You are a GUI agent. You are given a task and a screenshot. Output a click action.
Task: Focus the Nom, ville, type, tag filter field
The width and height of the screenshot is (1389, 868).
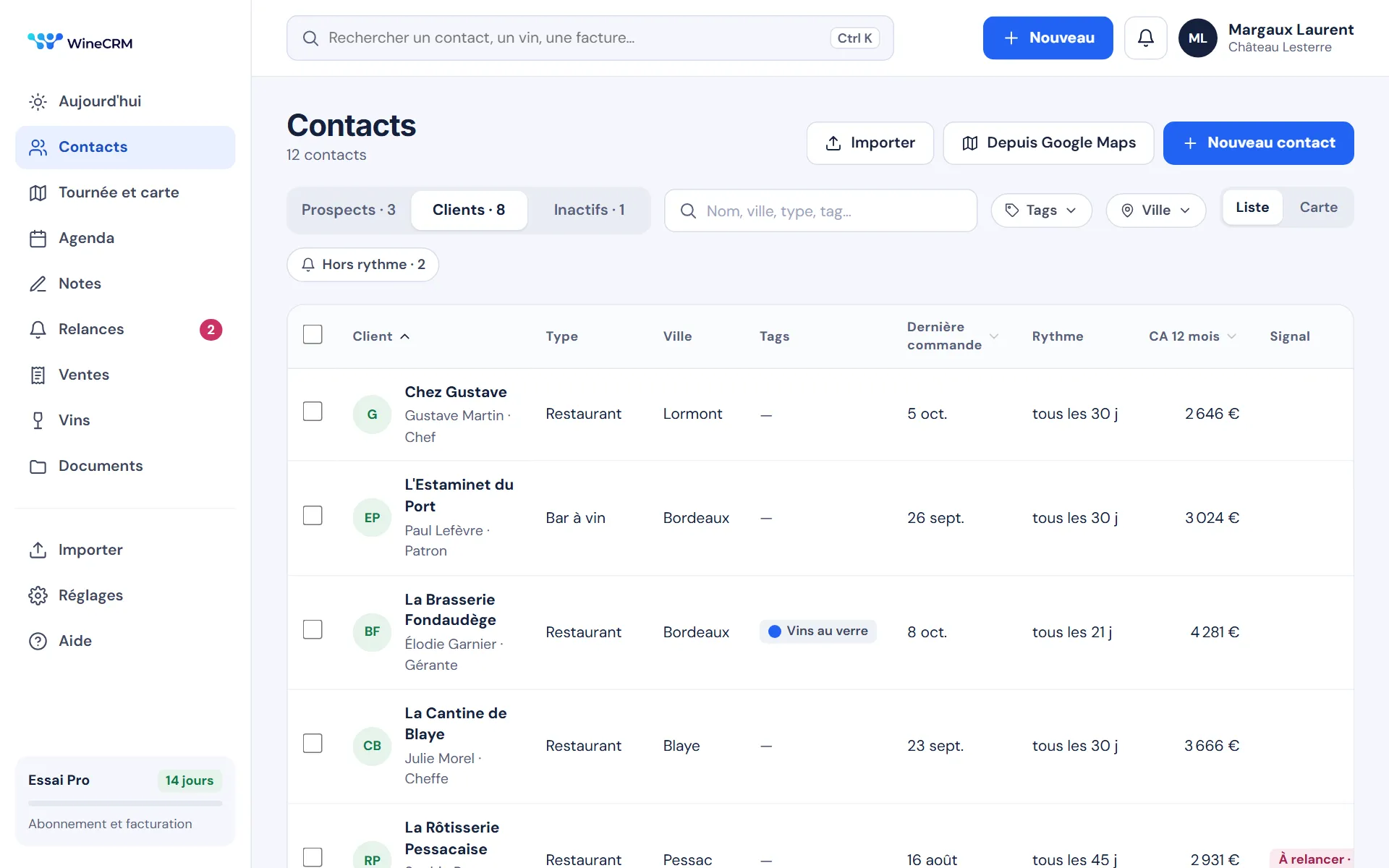pos(820,210)
